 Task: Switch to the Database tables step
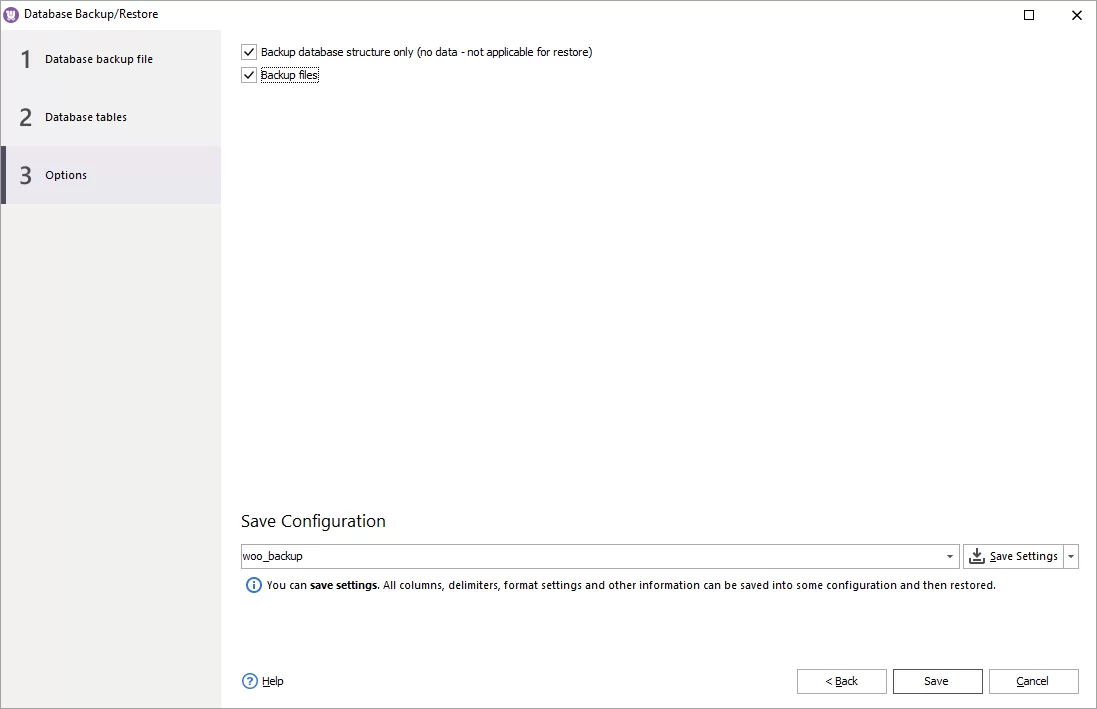pos(86,117)
